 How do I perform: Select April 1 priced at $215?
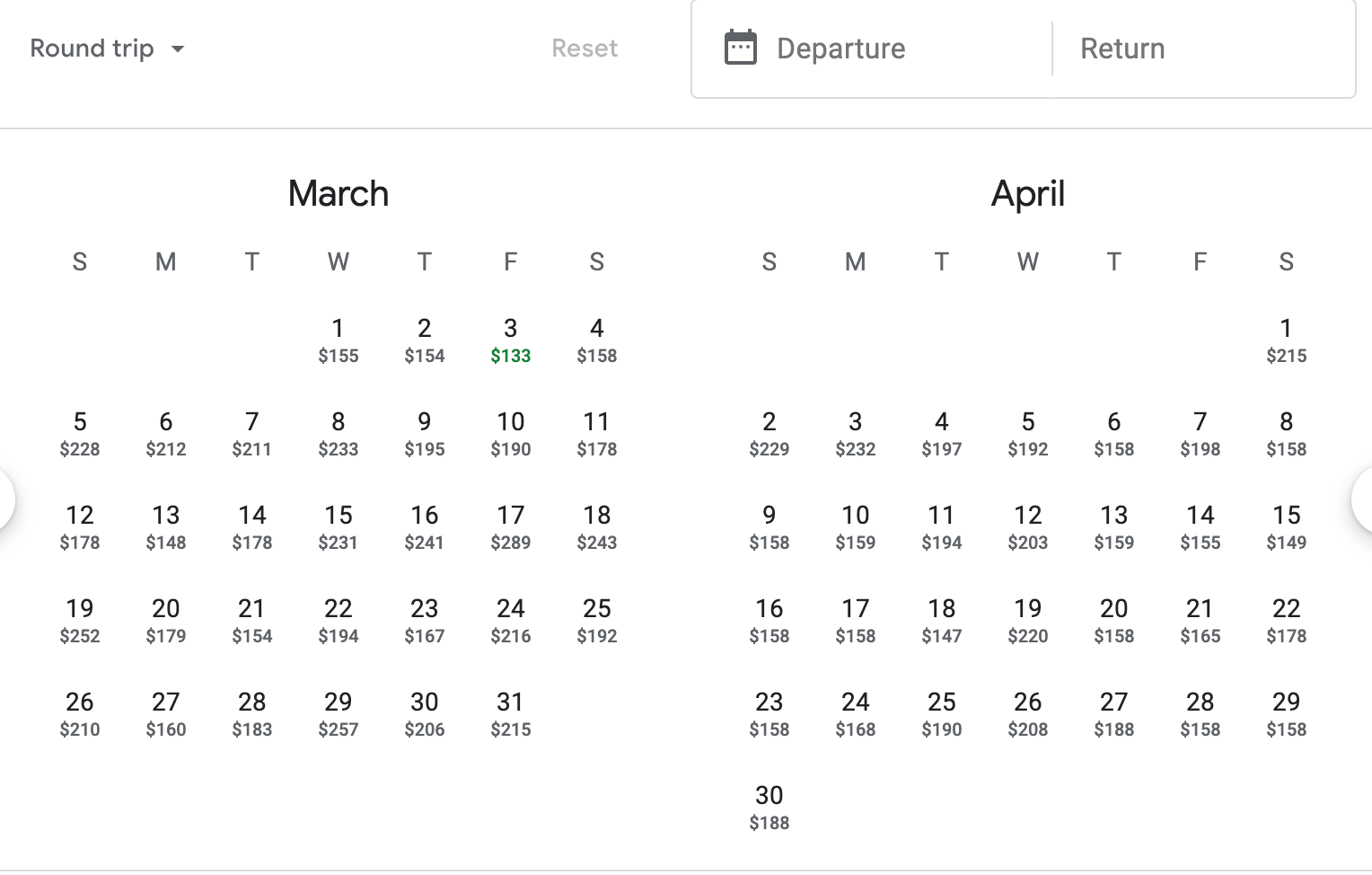click(1286, 340)
